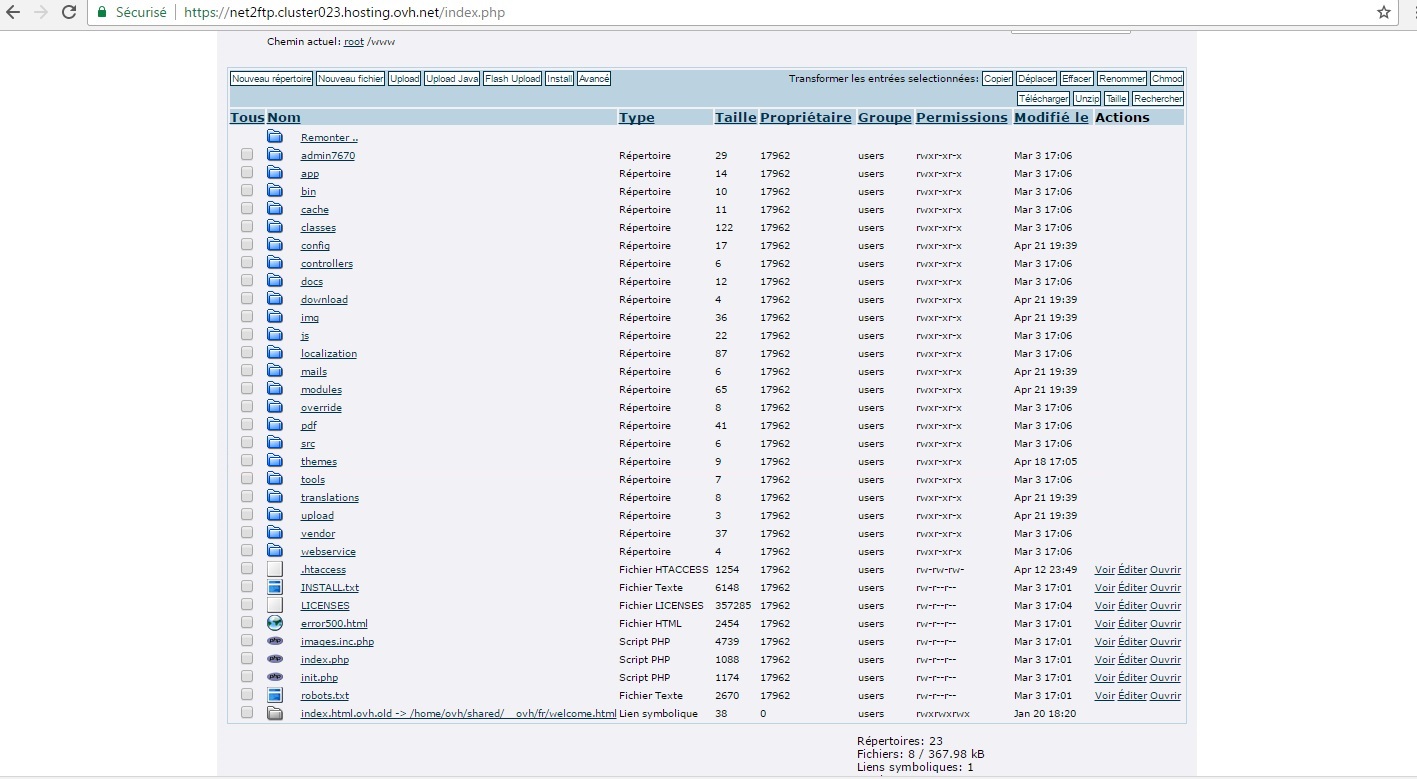Check the box for the themes directory
Image resolution: width=1417 pixels, height=779 pixels.
point(247,461)
